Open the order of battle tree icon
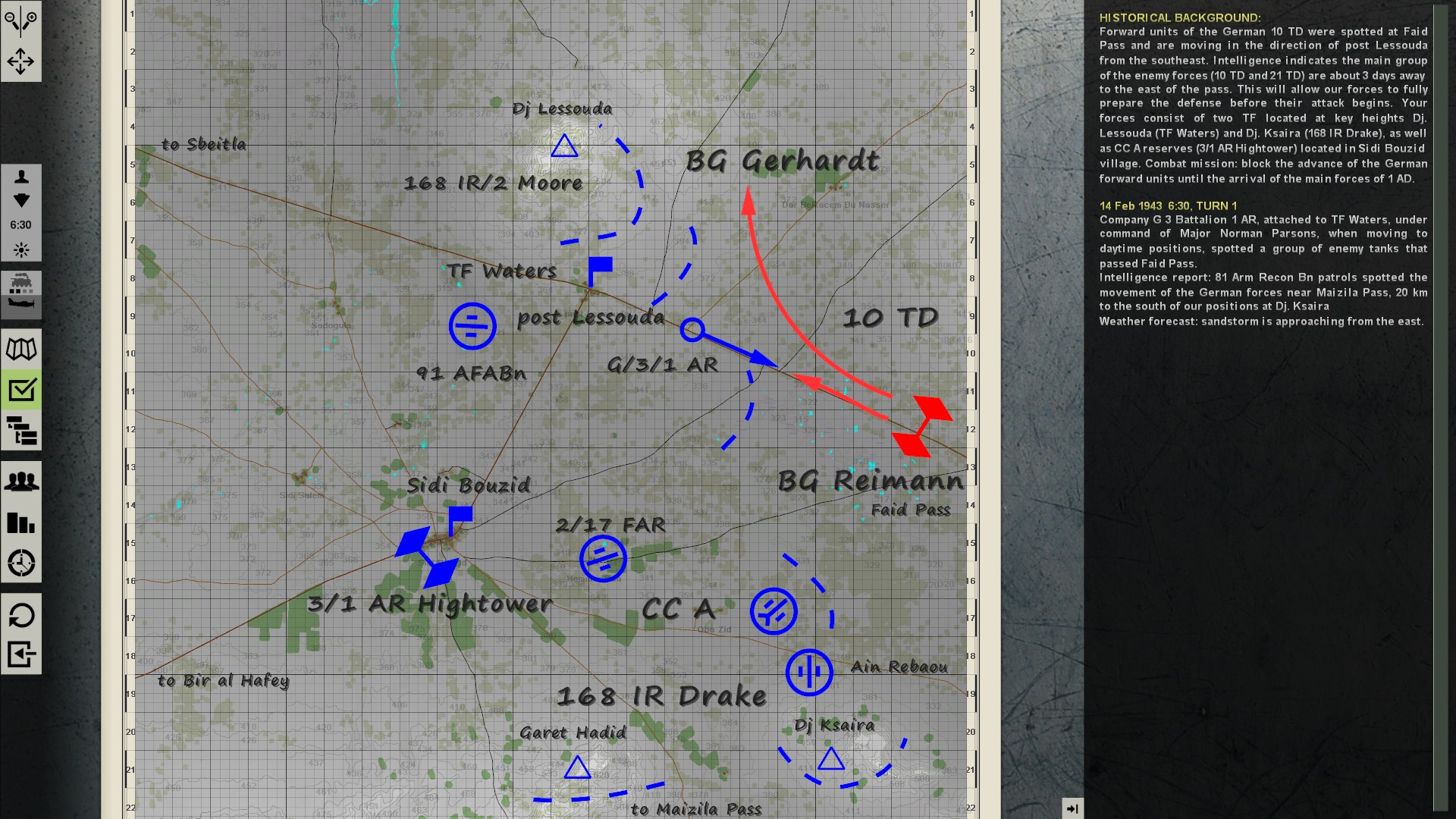Screen dimensions: 1456x819 click(x=20, y=431)
